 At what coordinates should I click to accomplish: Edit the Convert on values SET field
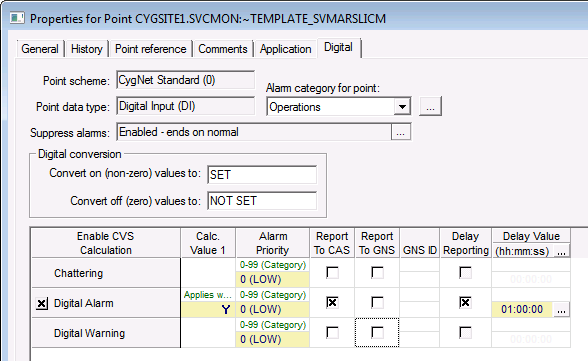tap(262, 175)
